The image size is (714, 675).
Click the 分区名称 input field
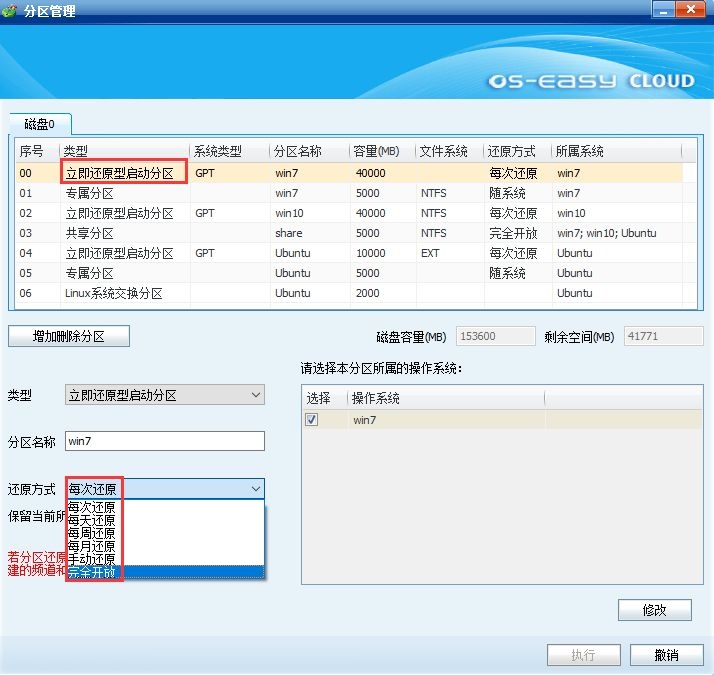(165, 441)
